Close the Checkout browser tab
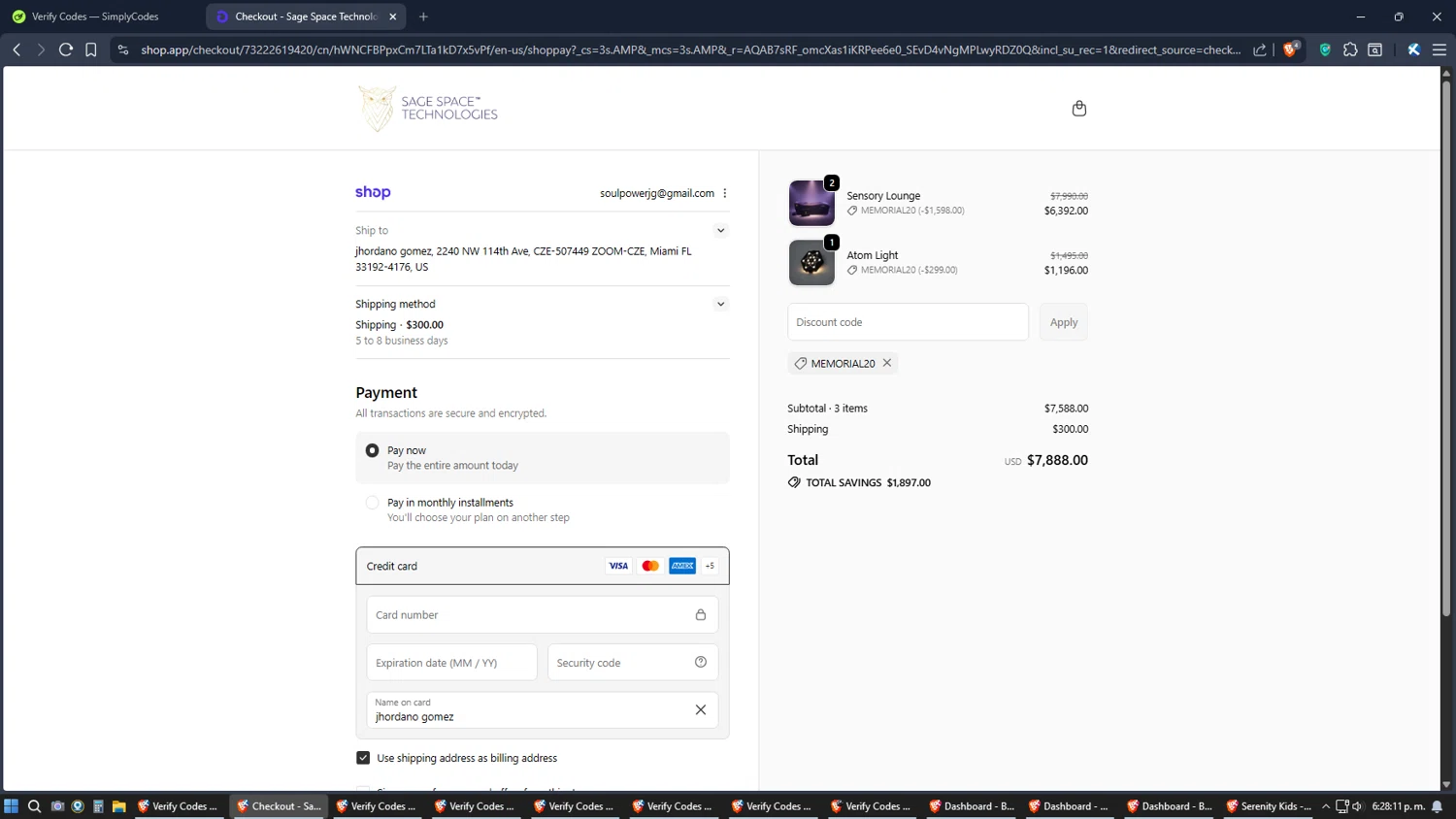The height and width of the screenshot is (819, 1456). point(392,16)
